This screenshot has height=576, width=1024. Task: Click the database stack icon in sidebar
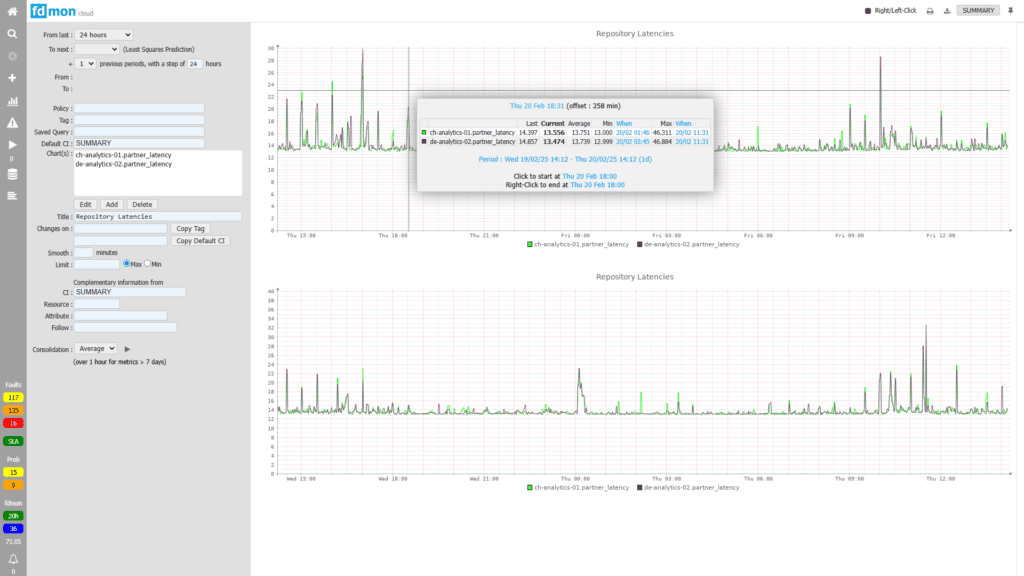13,174
